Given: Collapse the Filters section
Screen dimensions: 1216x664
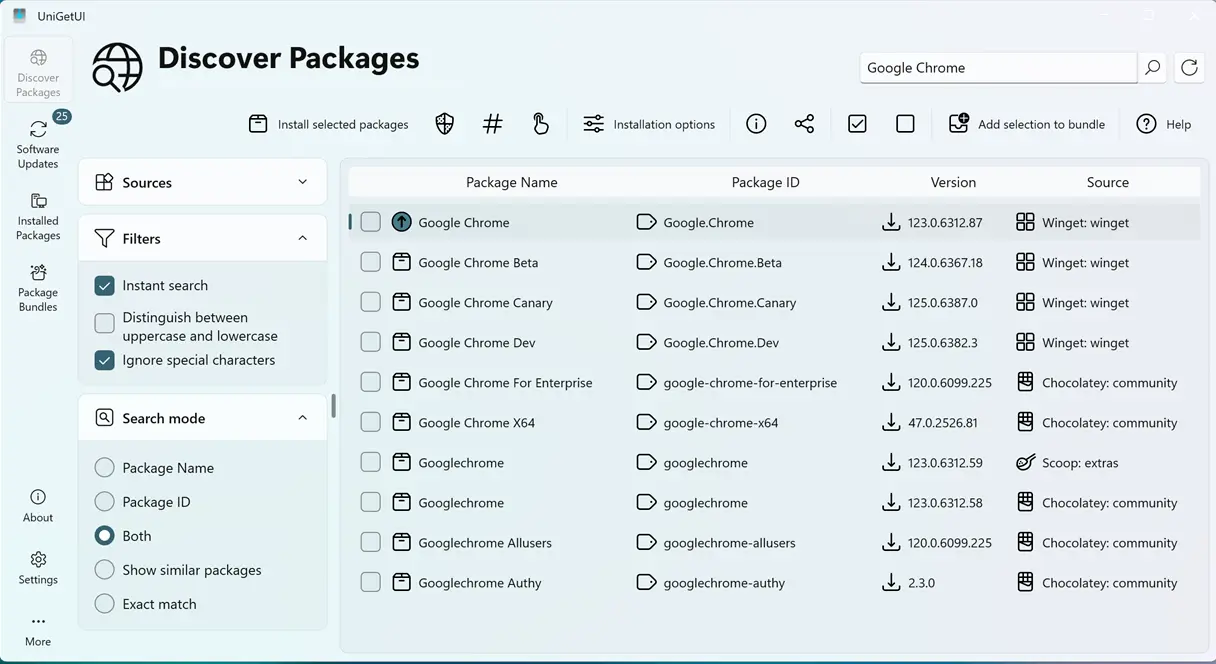Looking at the screenshot, I should point(303,239).
